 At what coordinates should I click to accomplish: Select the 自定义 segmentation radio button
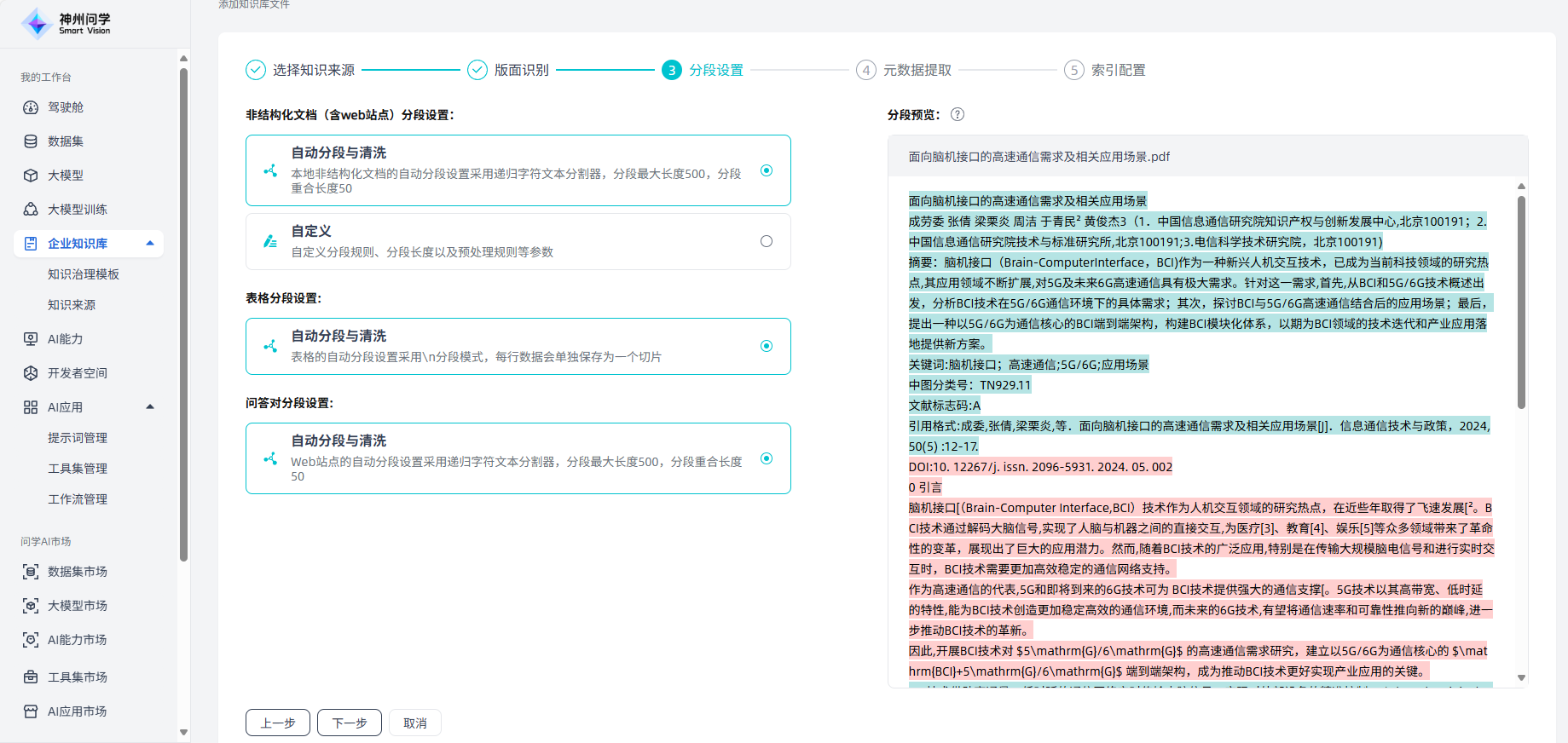(x=767, y=241)
